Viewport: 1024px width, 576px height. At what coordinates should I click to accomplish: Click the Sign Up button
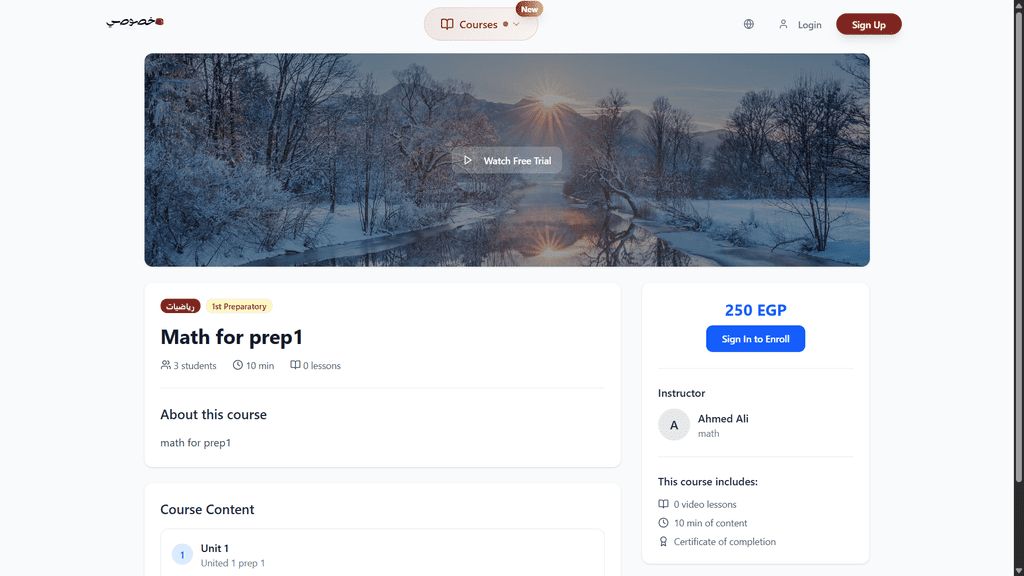click(x=869, y=24)
